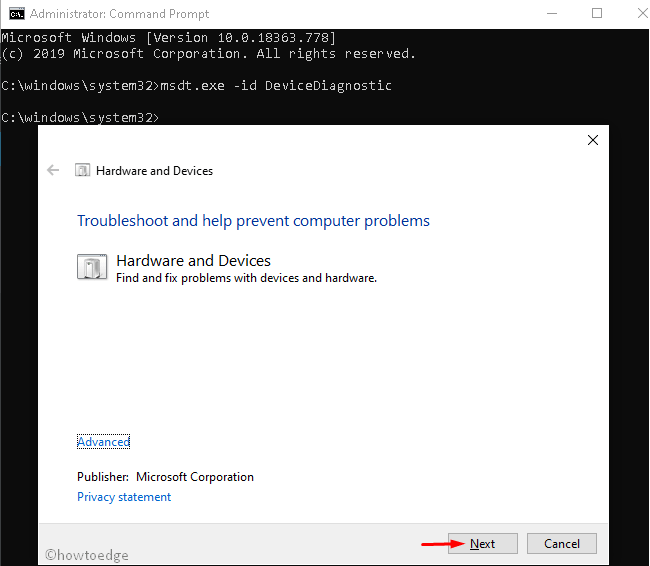
Task: Focus the empty C:\windows\system32> prompt line
Action: coord(80,118)
